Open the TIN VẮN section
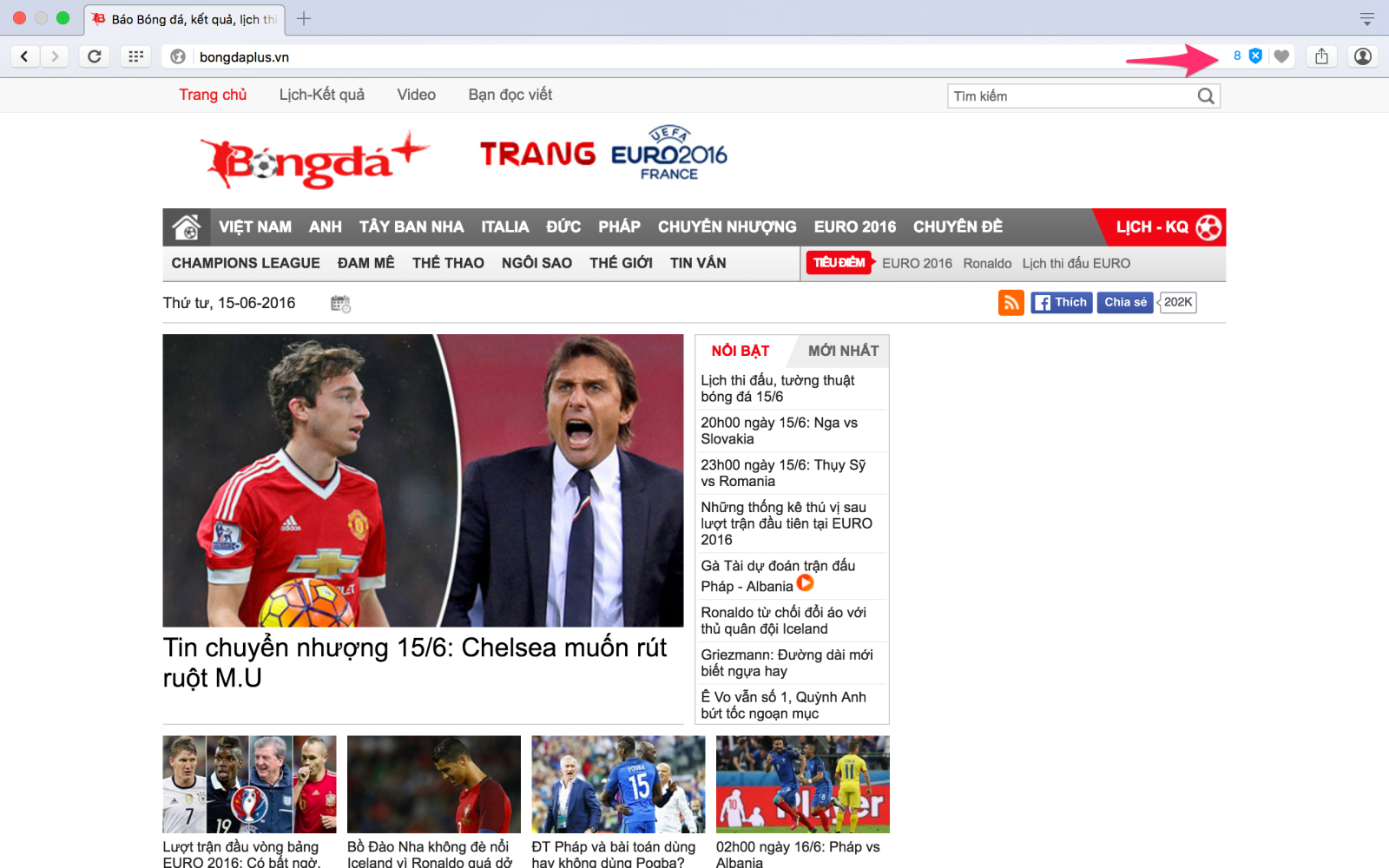 point(698,263)
